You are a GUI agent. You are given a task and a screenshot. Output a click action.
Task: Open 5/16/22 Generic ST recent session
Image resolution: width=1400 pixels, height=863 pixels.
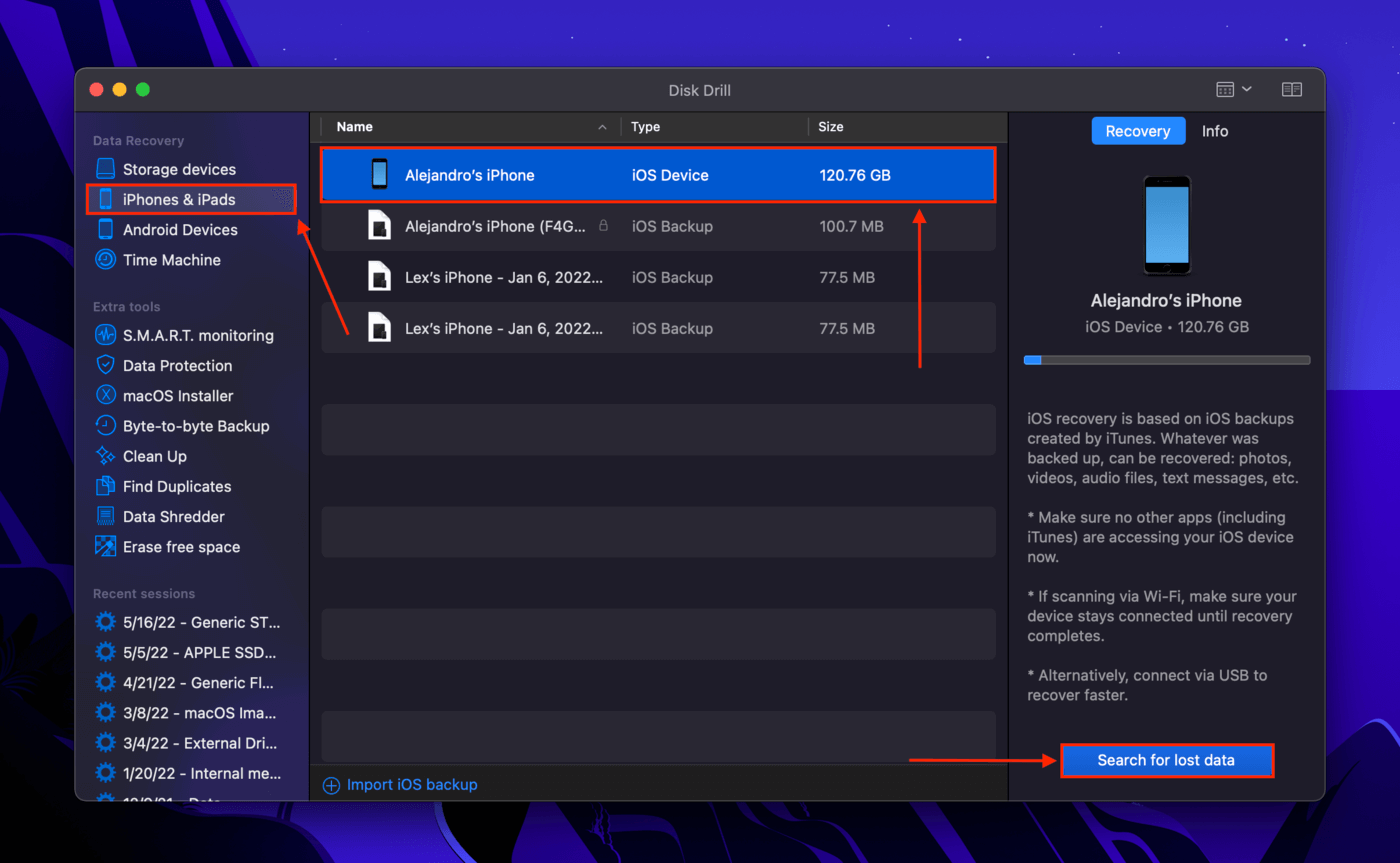(188, 622)
